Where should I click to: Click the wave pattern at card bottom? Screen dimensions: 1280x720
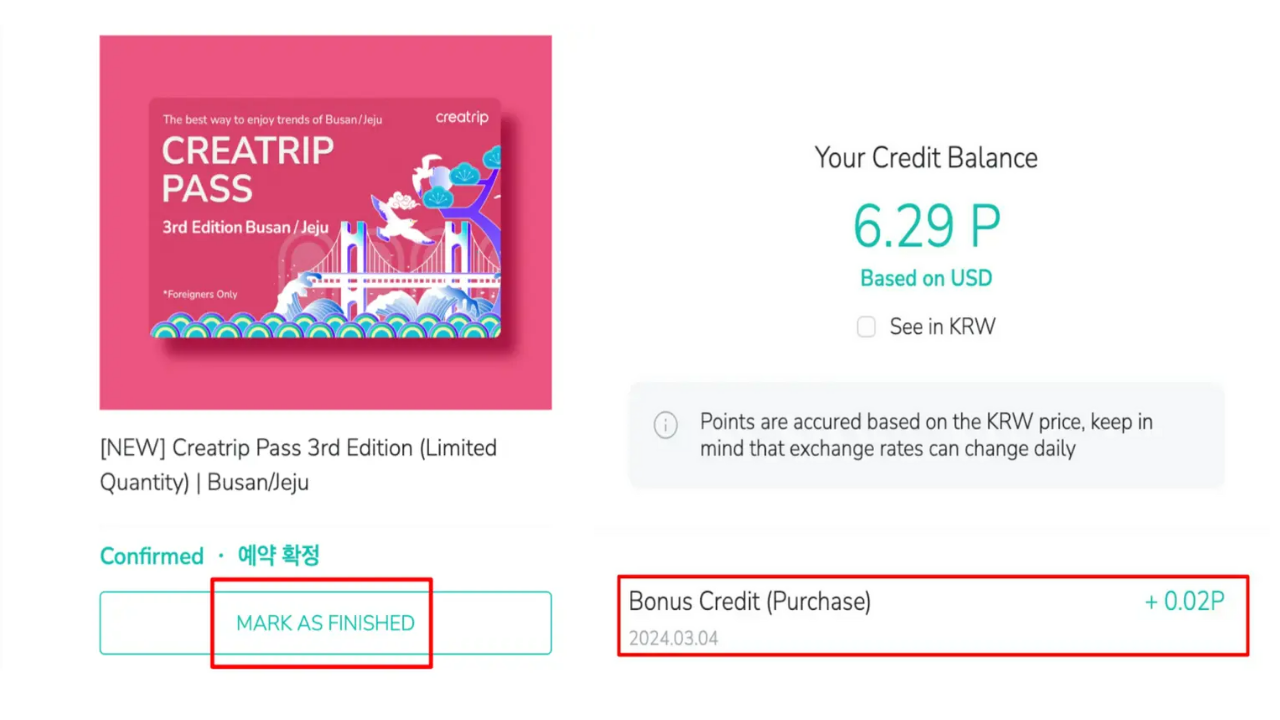tap(325, 324)
